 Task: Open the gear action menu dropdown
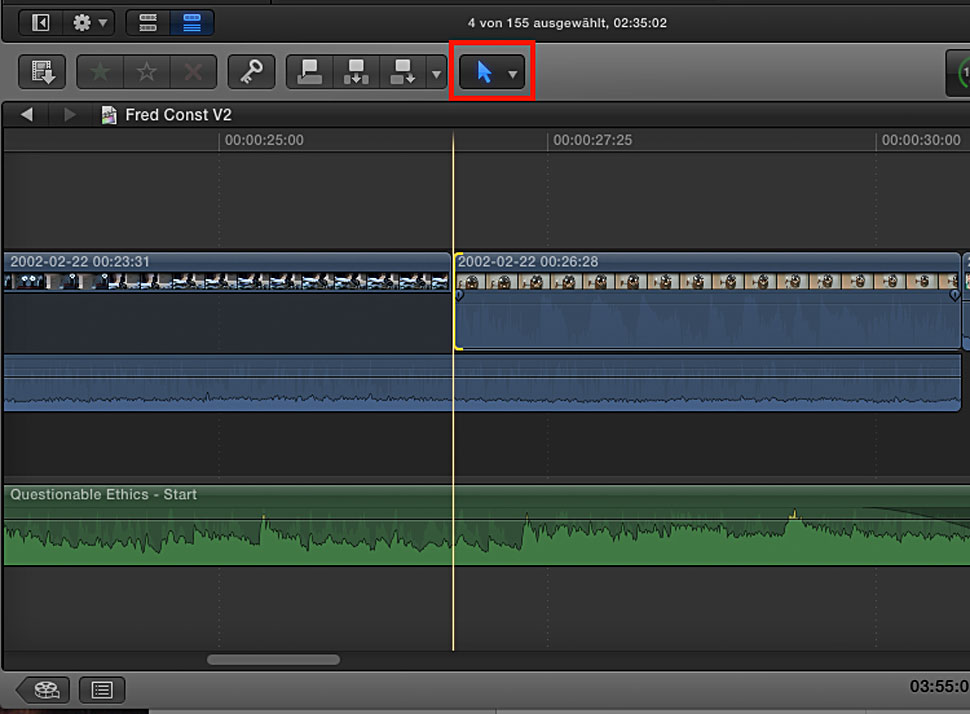point(90,22)
